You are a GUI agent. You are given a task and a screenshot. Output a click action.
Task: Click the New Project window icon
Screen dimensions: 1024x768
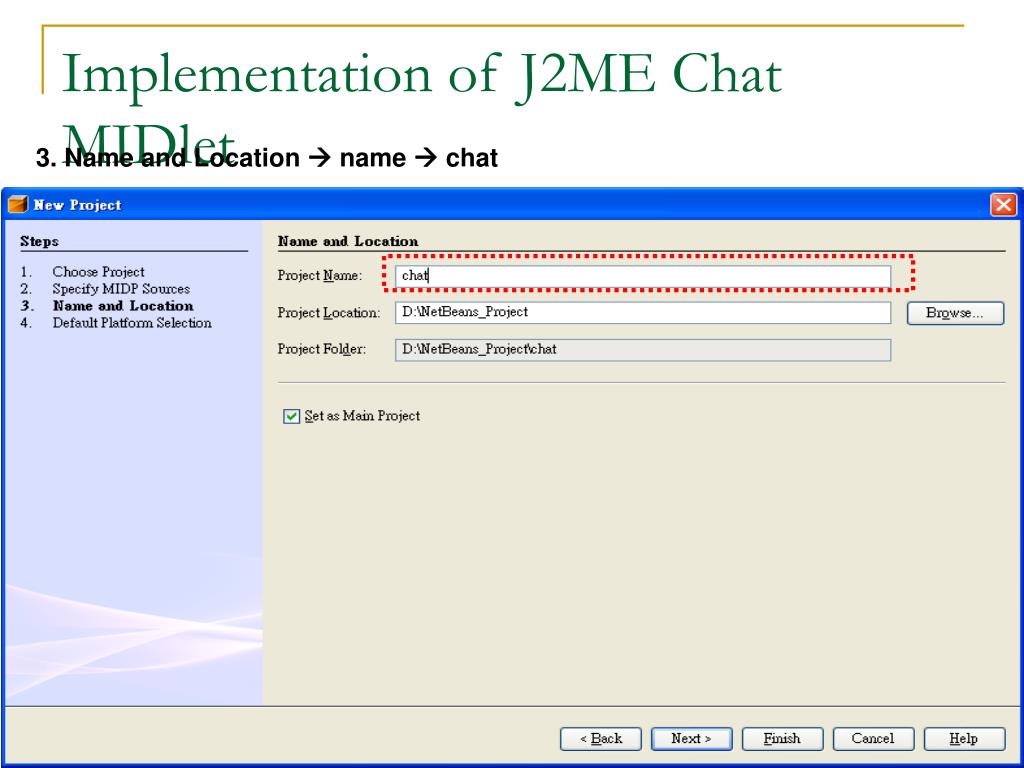pyautogui.click(x=18, y=204)
